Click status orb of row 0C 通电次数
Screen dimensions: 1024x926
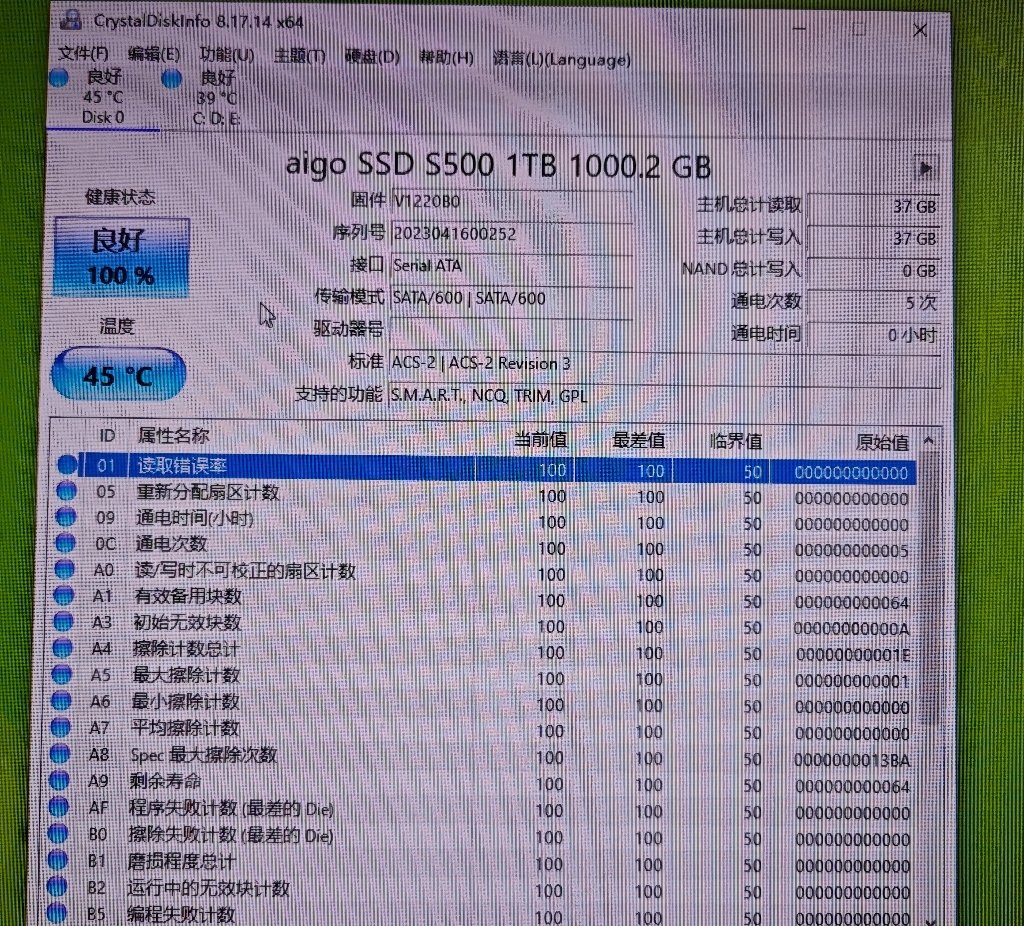point(65,543)
